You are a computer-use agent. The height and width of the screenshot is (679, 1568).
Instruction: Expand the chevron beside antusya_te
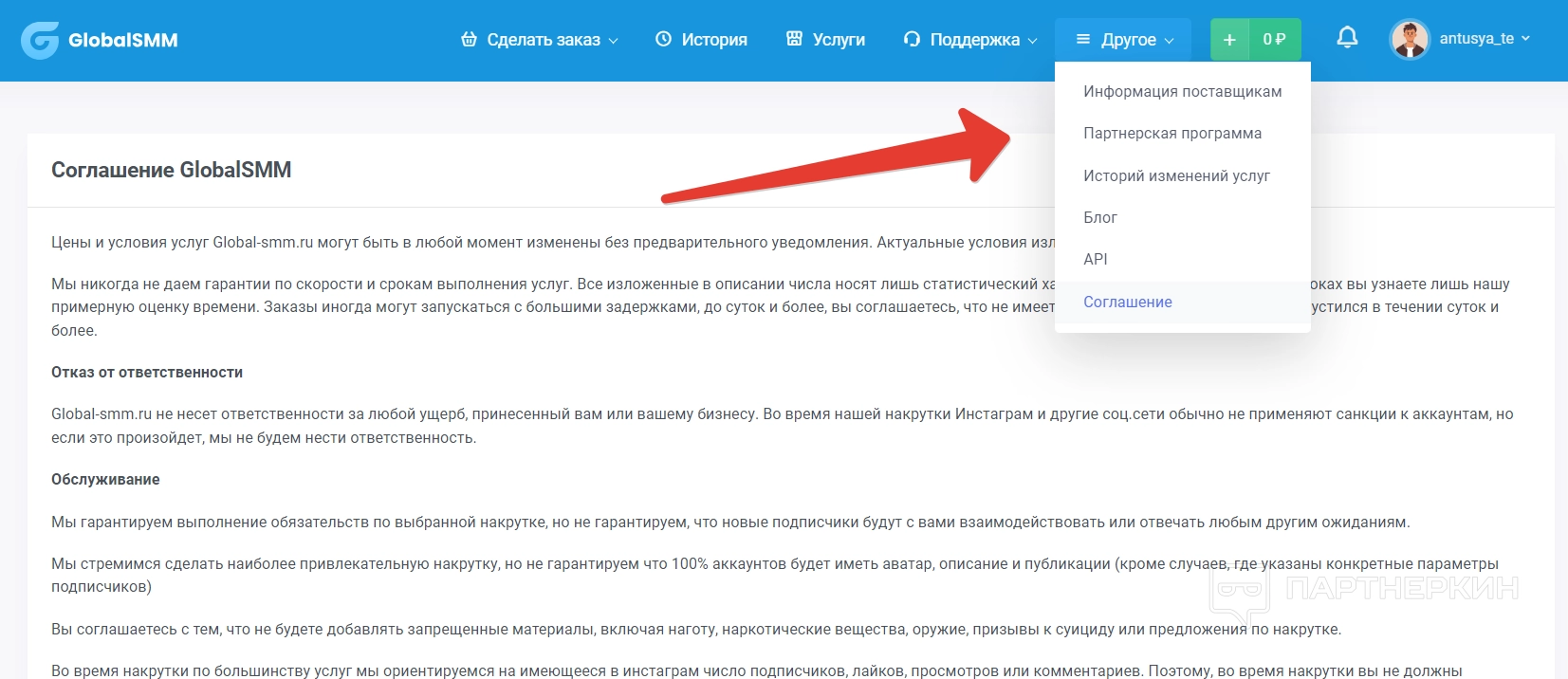[x=1525, y=39]
